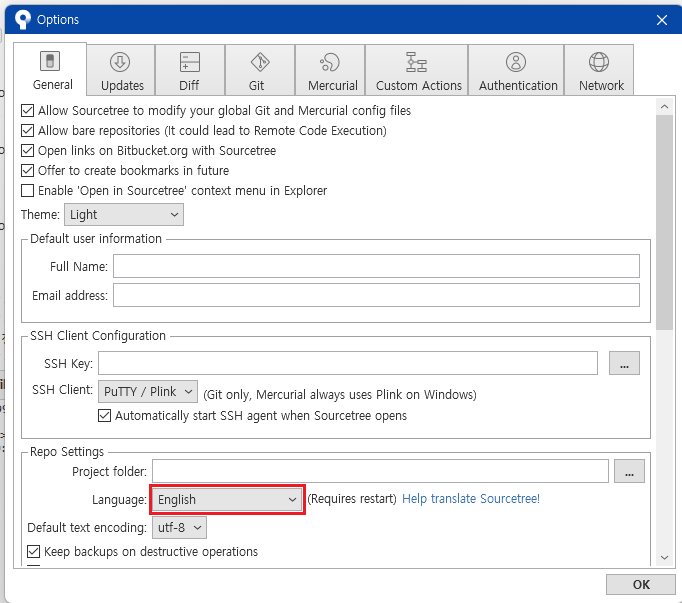Viewport: 682px width, 603px height.
Task: Click the Email address text field
Action: coord(376,295)
